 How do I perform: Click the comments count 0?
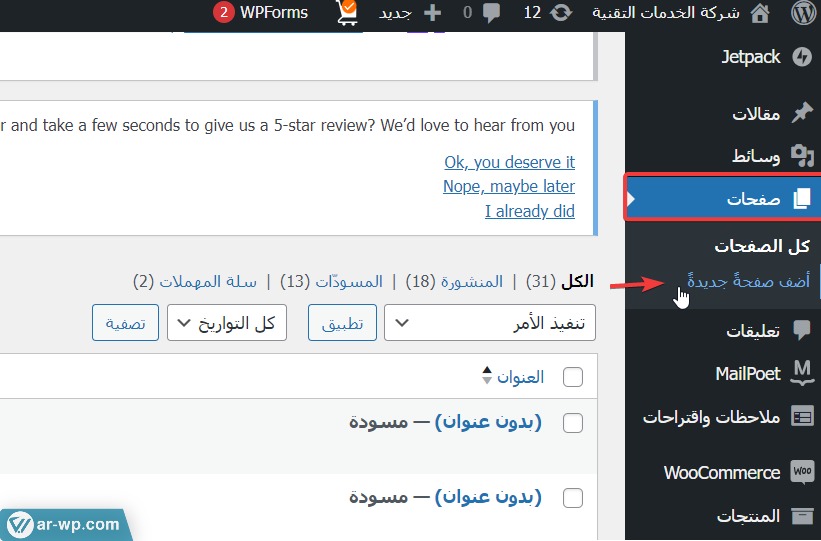point(468,13)
